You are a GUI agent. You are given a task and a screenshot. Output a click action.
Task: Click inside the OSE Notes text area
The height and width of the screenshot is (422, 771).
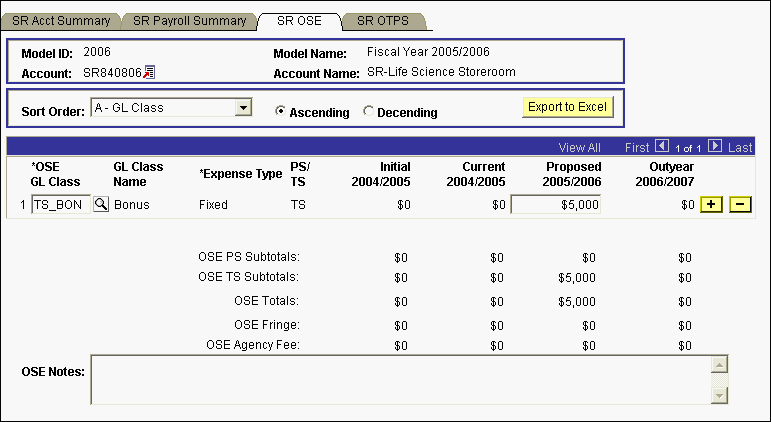400,379
